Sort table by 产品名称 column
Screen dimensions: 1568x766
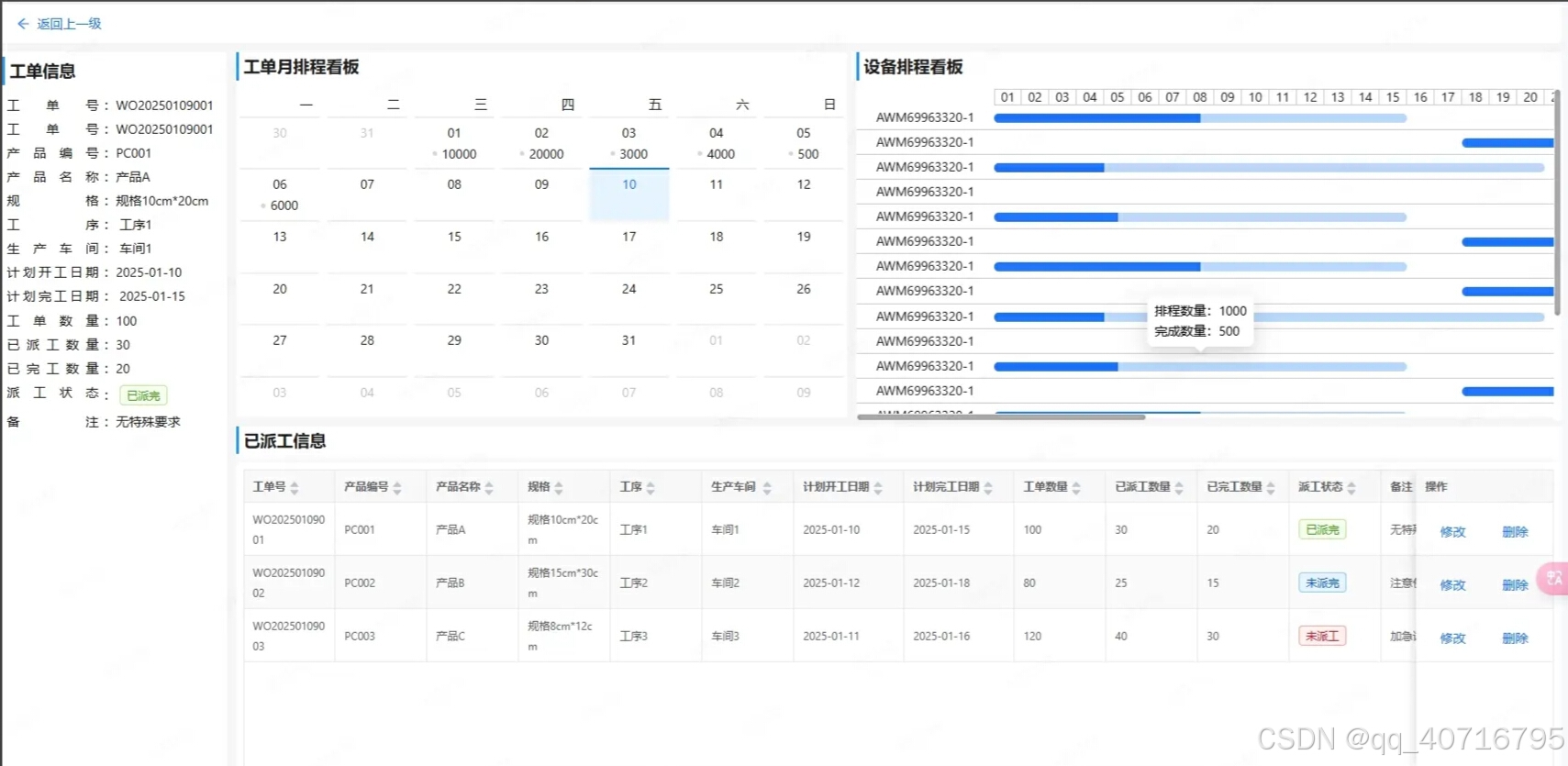tap(489, 488)
